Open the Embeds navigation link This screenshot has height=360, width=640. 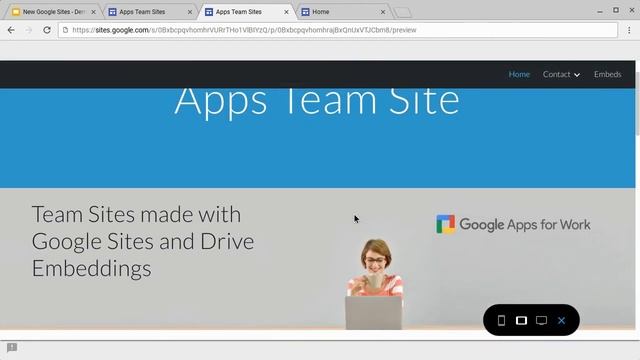tap(607, 74)
